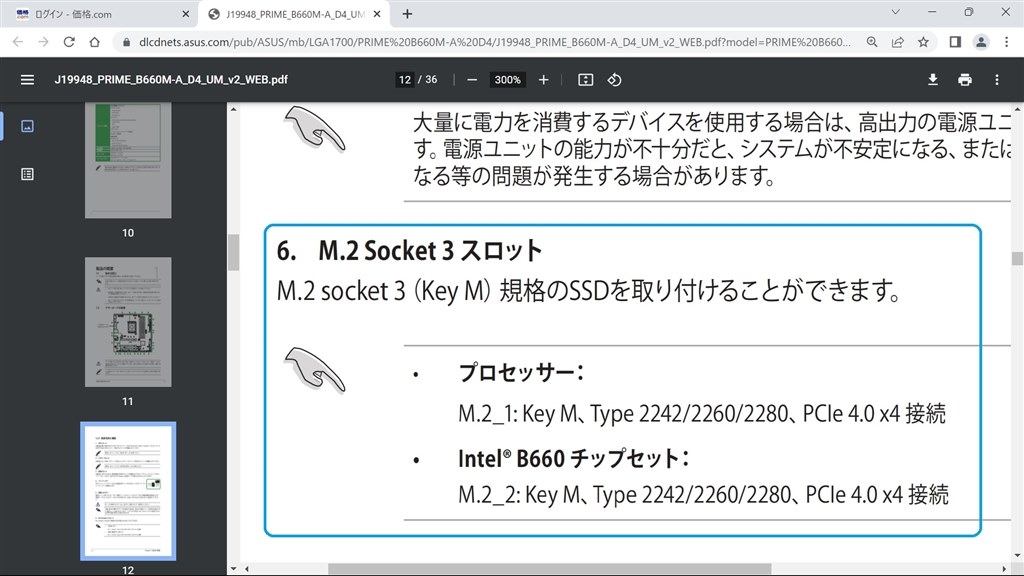The height and width of the screenshot is (576, 1024).
Task: Print the PDF document
Action: (965, 80)
